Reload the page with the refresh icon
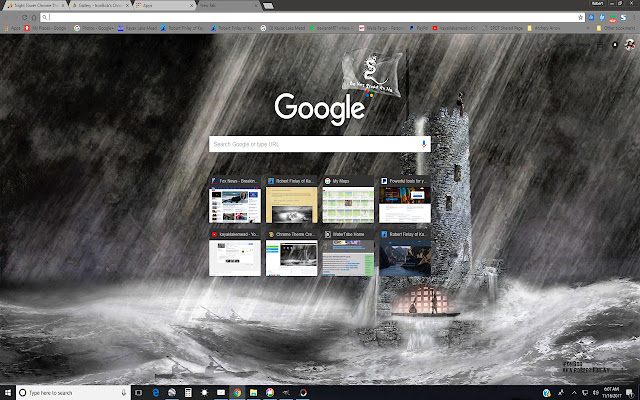Image resolution: width=640 pixels, height=400 pixels. pos(24,18)
